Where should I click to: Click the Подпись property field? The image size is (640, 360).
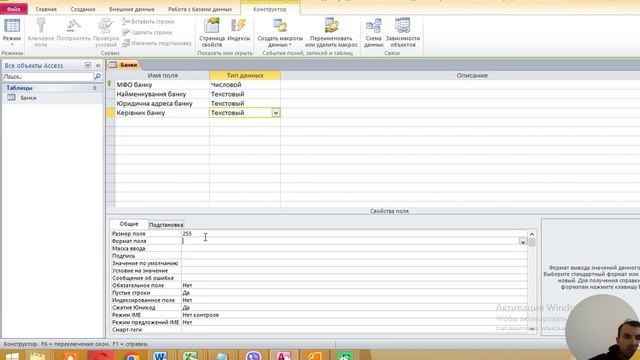click(354, 256)
